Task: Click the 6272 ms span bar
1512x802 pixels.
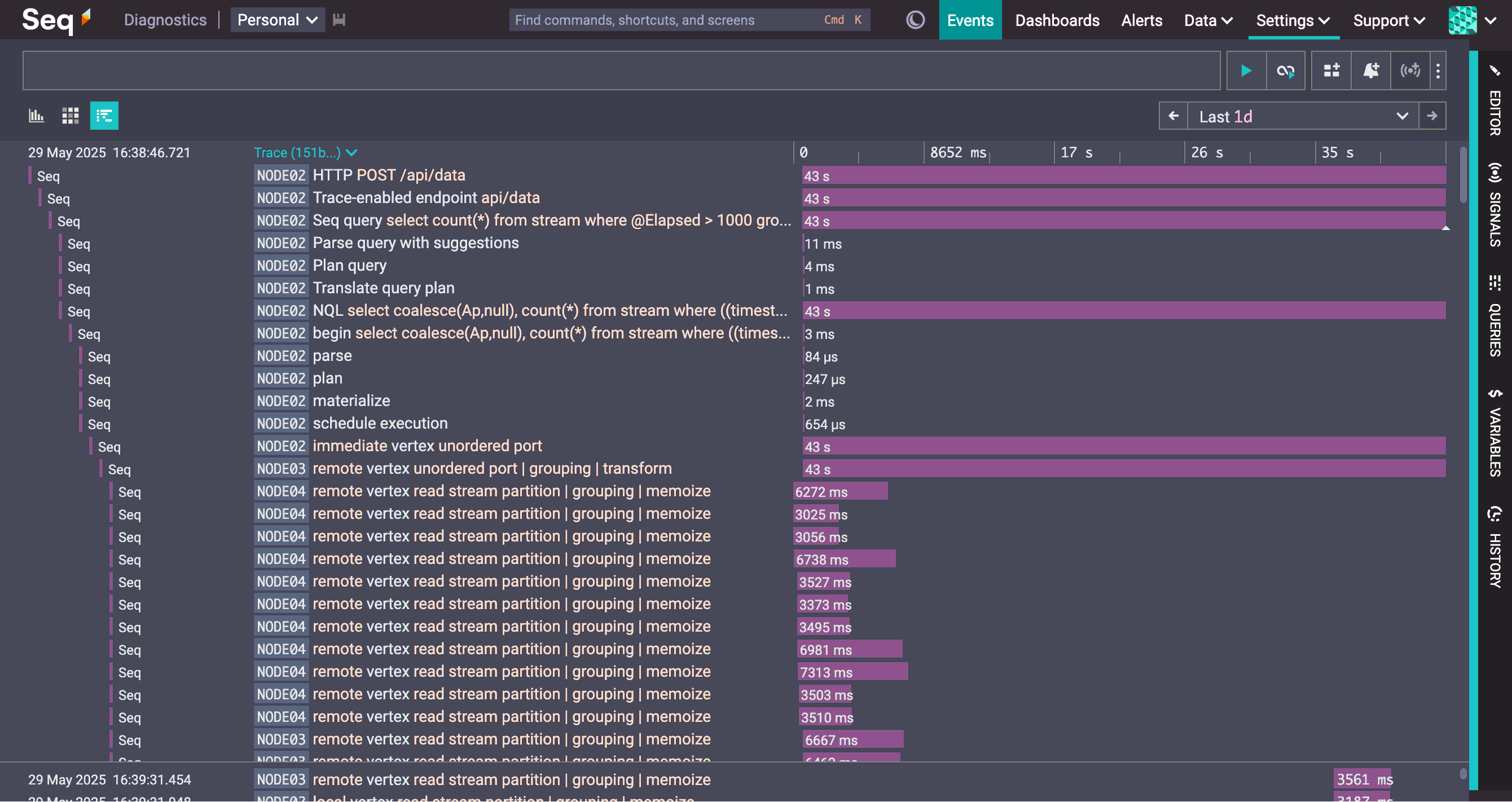Action: click(x=841, y=492)
